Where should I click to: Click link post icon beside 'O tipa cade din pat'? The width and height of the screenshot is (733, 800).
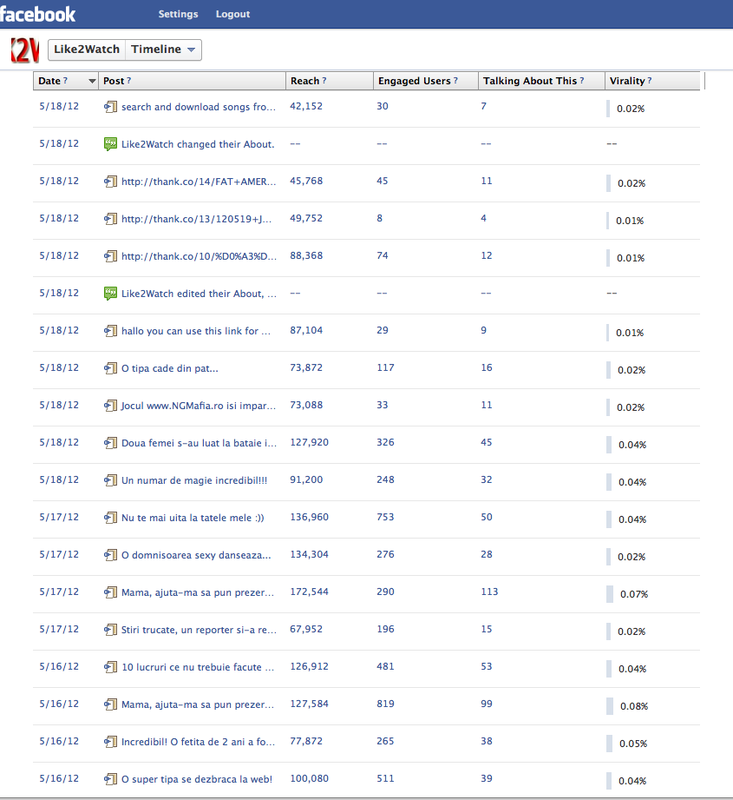click(x=111, y=368)
